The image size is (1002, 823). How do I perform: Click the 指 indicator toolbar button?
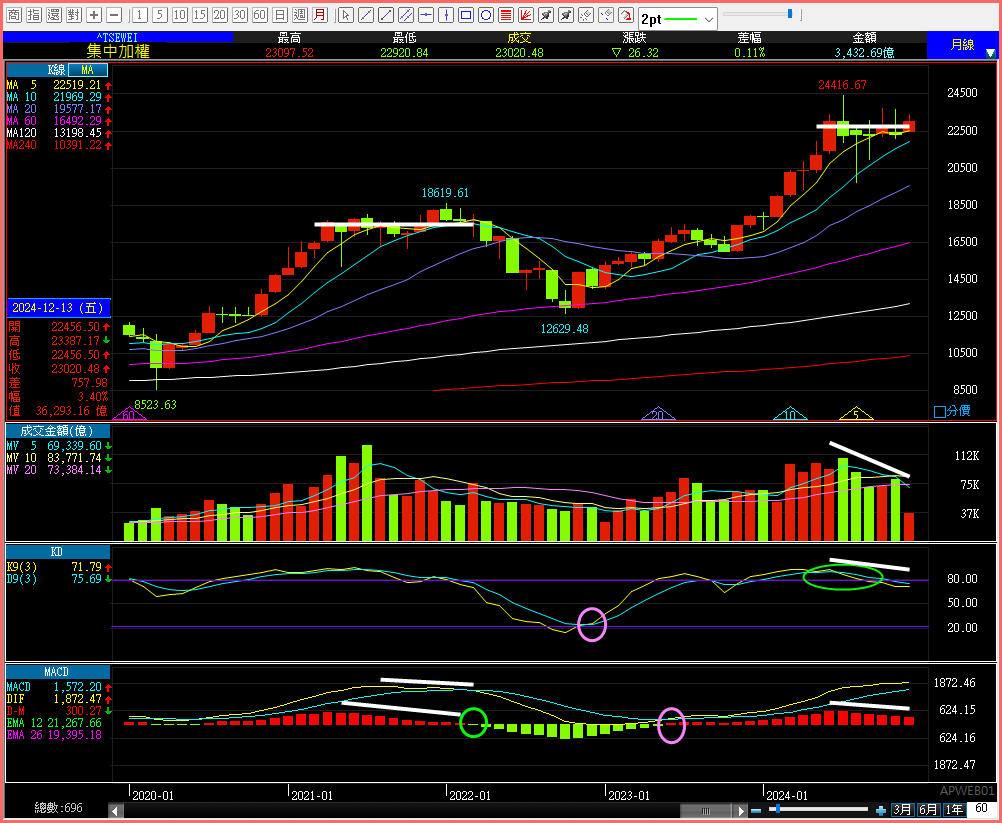coord(34,15)
